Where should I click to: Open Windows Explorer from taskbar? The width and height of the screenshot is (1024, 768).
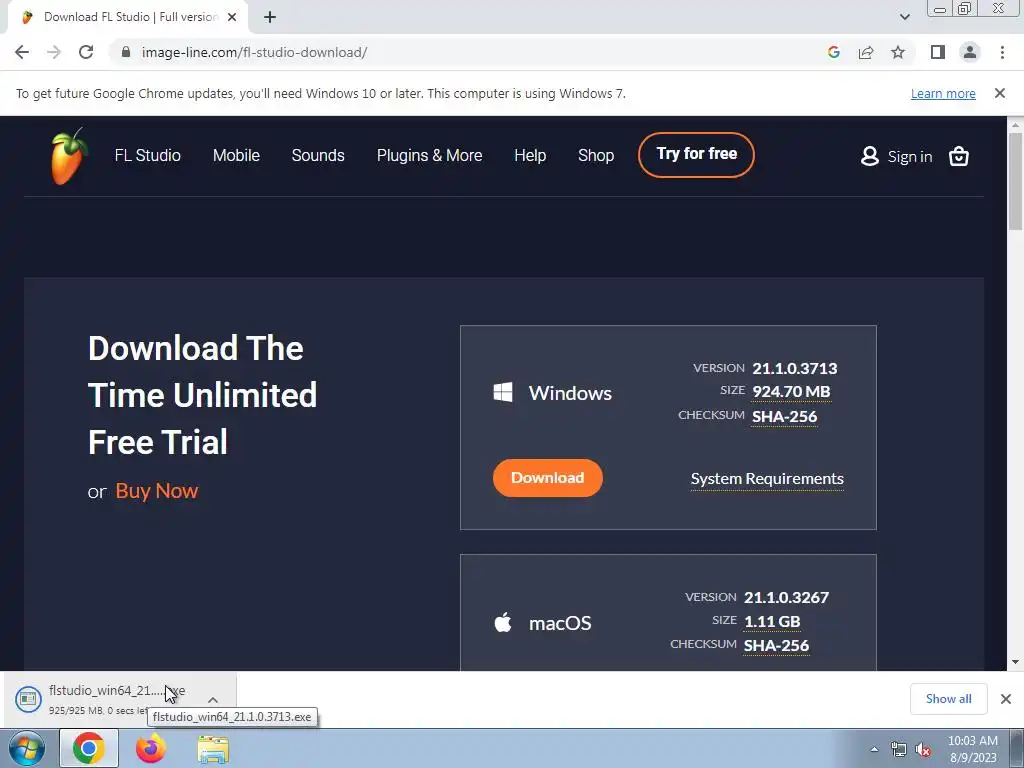[214, 749]
